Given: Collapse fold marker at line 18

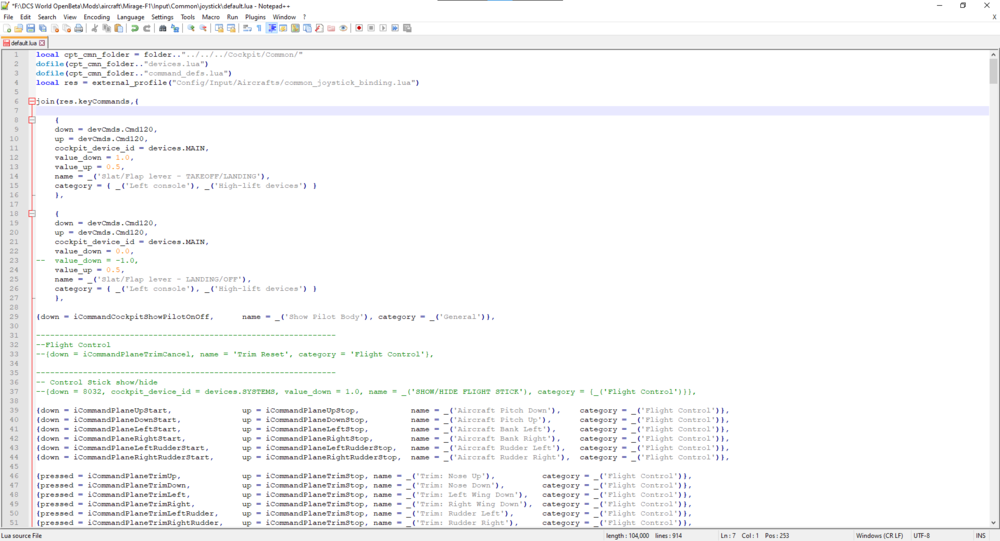Looking at the screenshot, I should coord(32,214).
